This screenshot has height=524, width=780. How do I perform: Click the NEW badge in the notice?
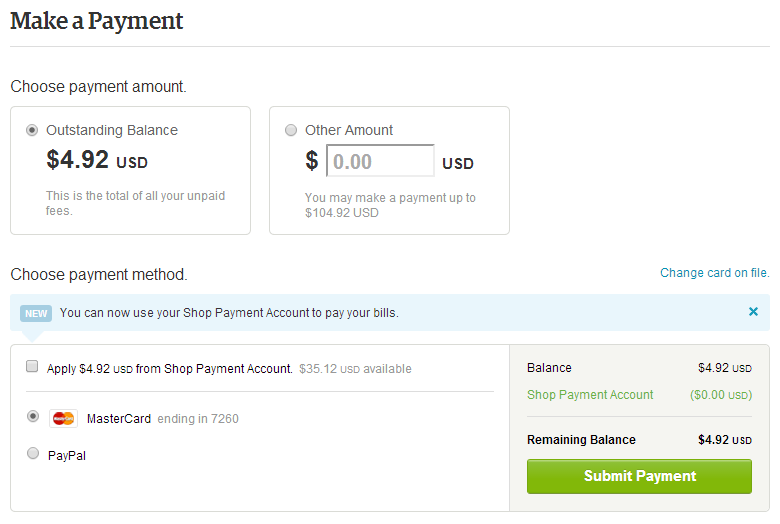tap(36, 313)
